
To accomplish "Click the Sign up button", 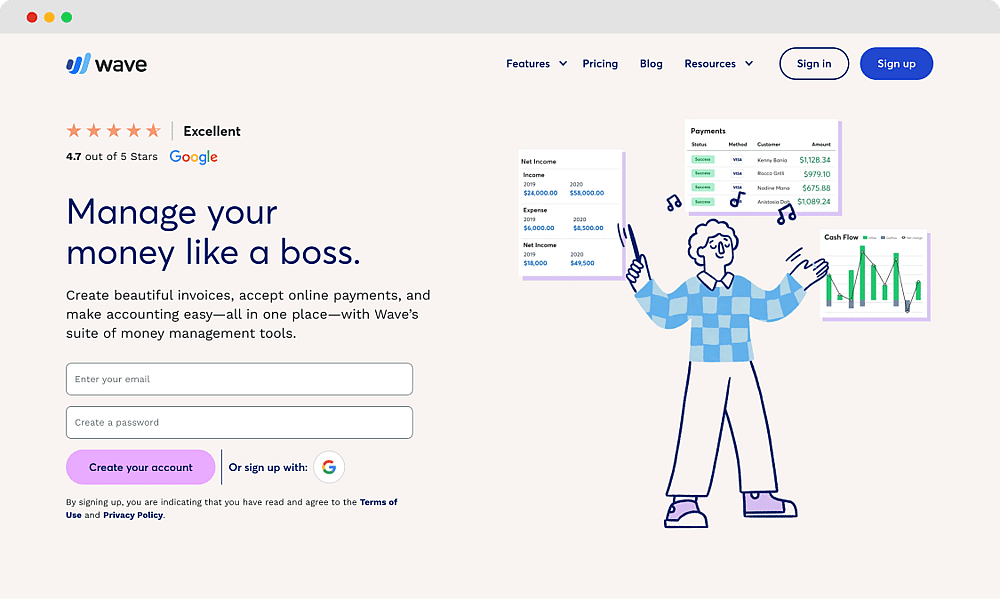I will (896, 64).
